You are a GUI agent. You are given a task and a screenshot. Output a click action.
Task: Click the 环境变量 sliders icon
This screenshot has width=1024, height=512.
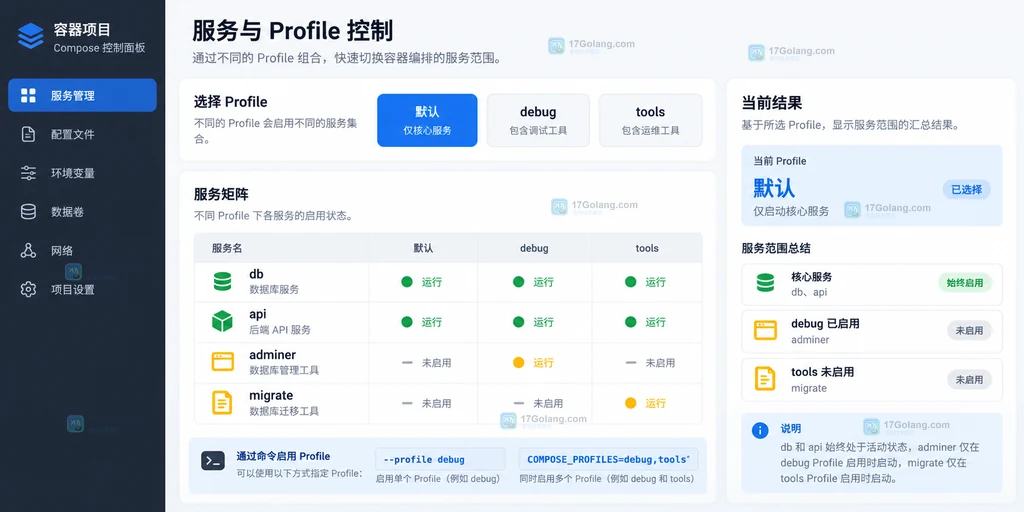coord(28,173)
